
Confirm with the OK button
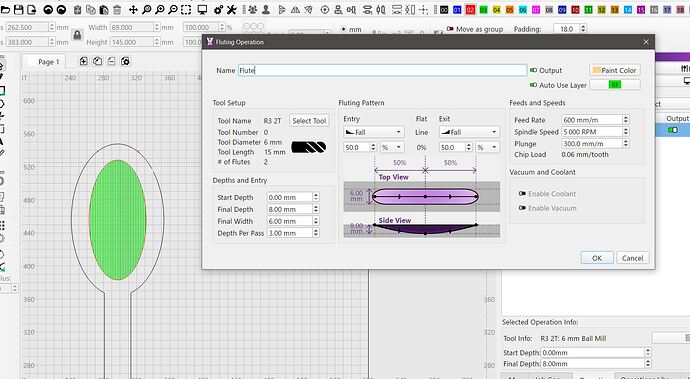[x=597, y=258]
